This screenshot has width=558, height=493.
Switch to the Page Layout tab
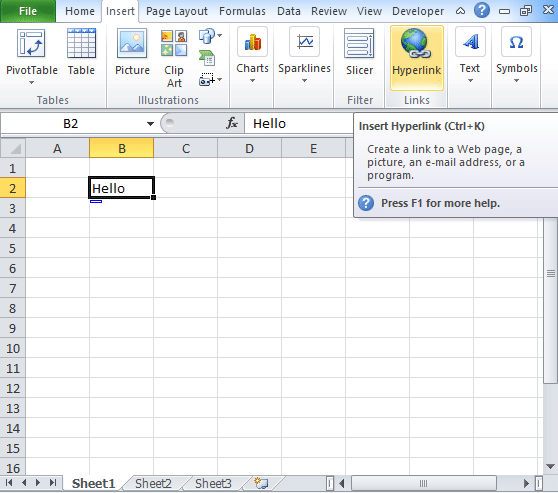[177, 11]
